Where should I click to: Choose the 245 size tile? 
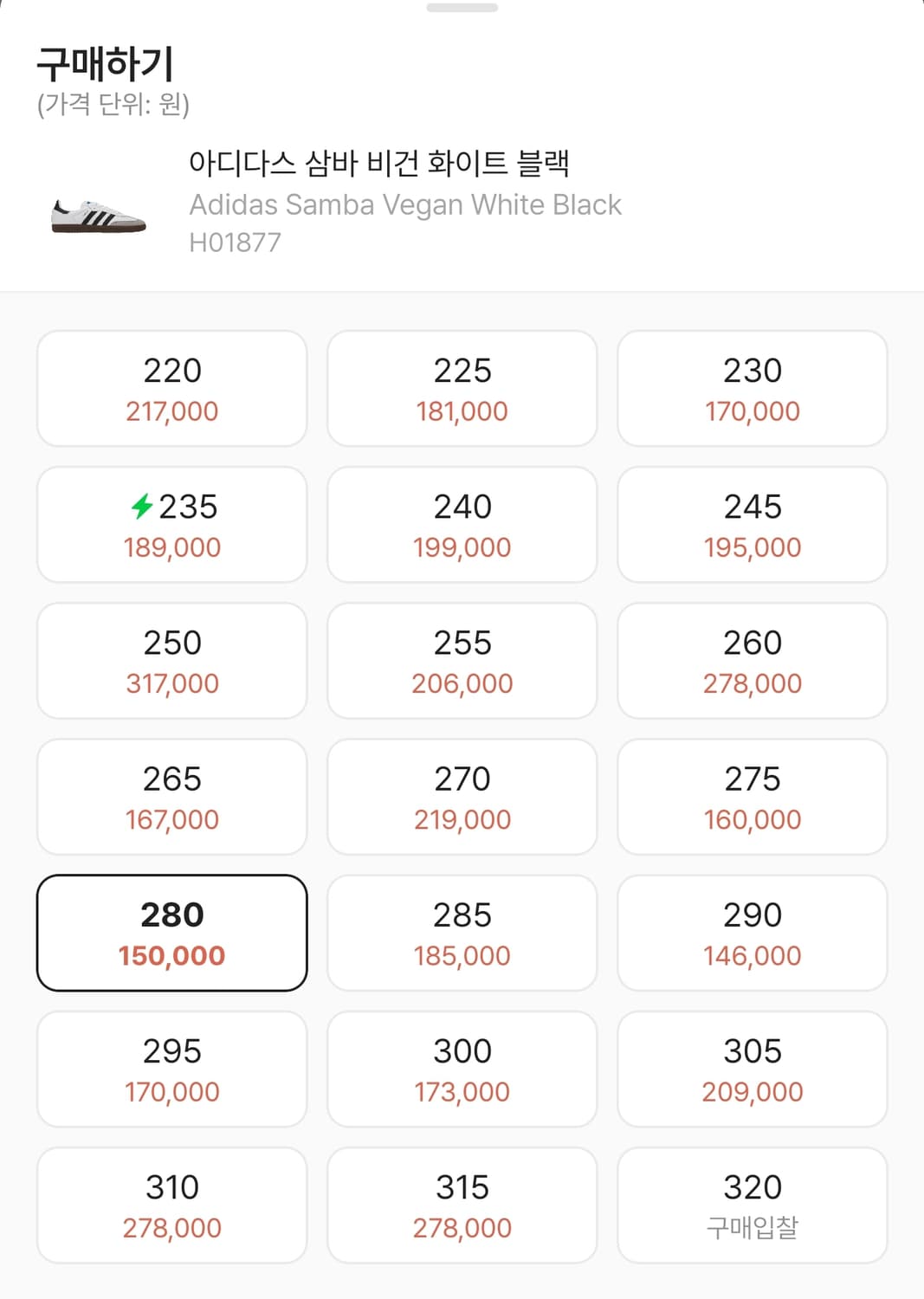[x=752, y=525]
